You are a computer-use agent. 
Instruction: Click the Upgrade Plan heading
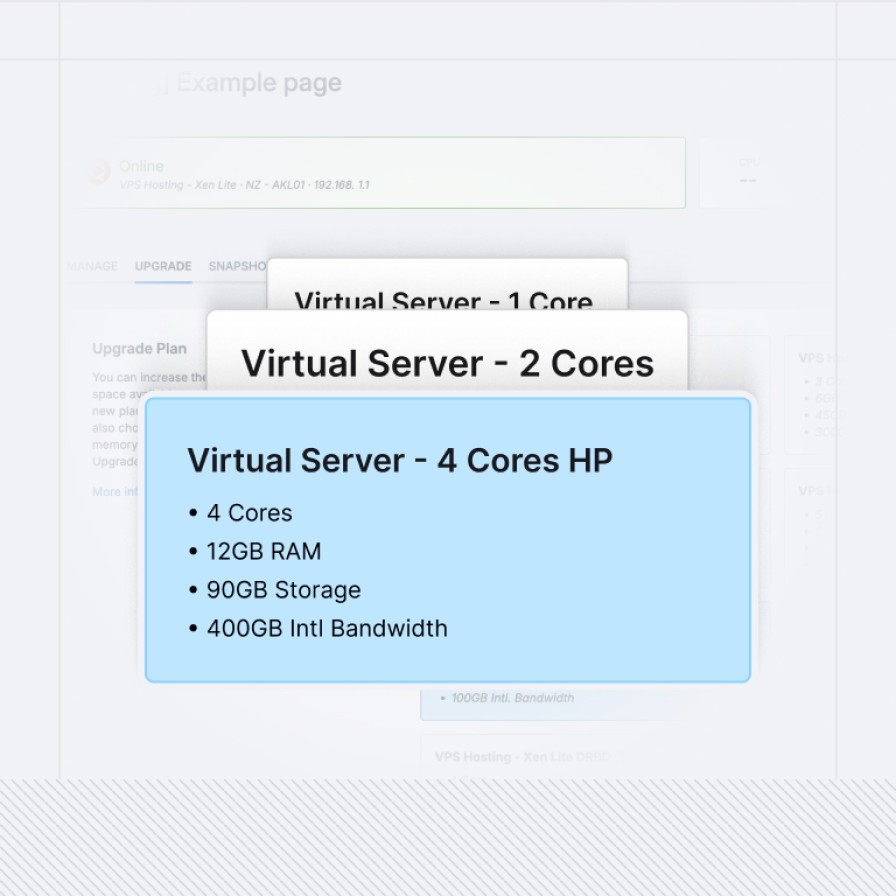coord(139,349)
